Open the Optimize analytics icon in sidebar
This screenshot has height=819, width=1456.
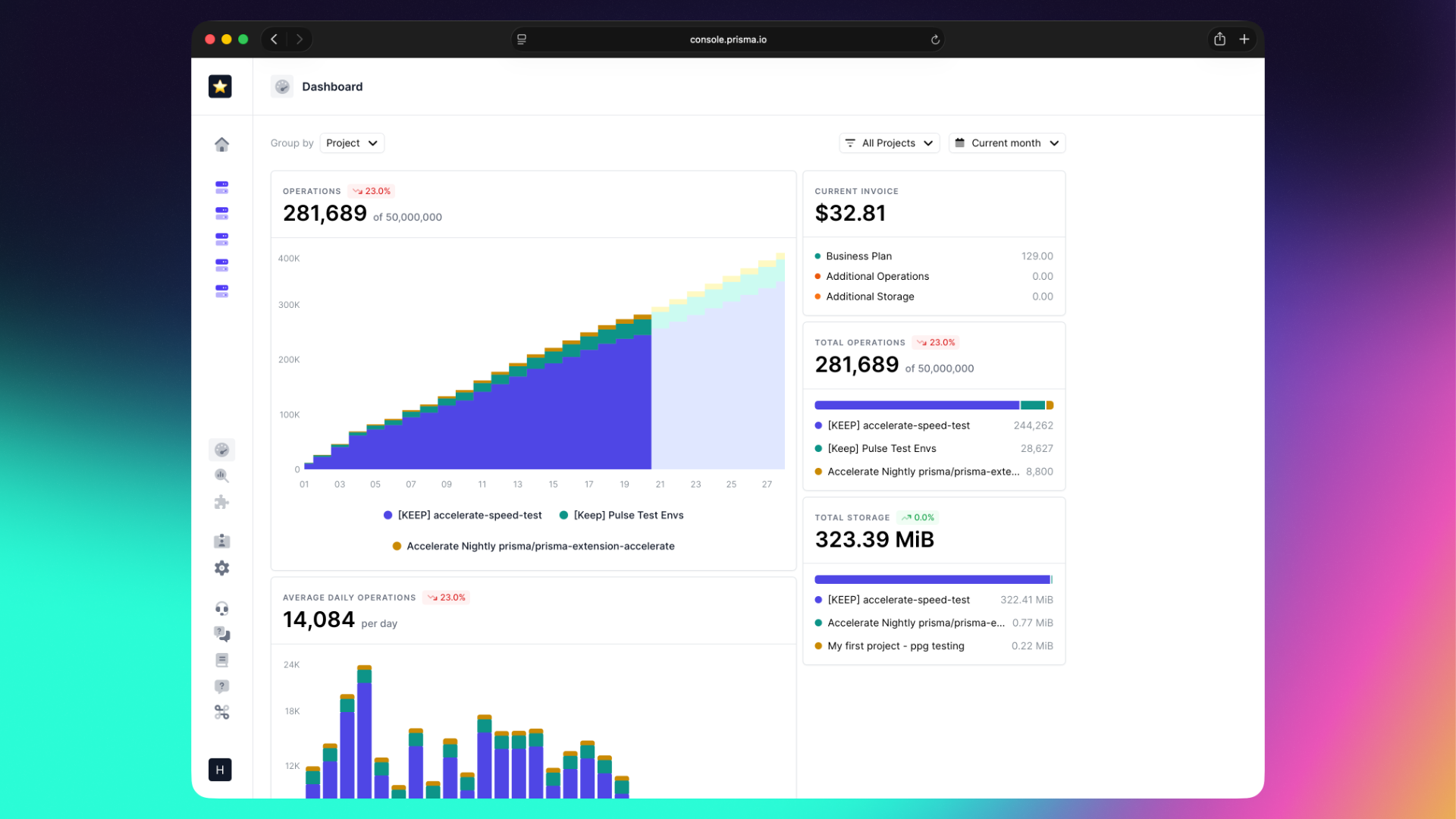tap(221, 475)
